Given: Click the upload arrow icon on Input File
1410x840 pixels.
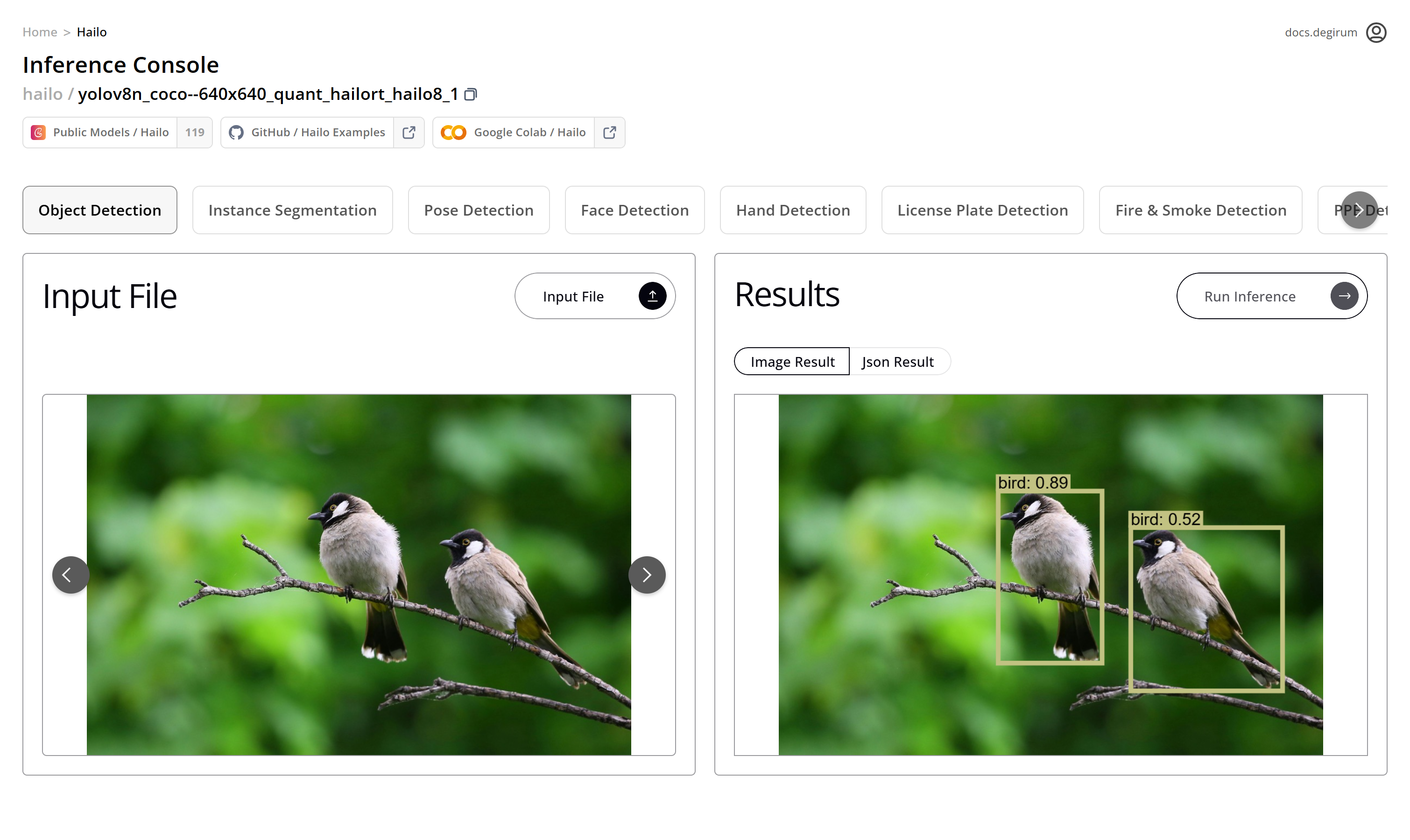Looking at the screenshot, I should pos(652,296).
